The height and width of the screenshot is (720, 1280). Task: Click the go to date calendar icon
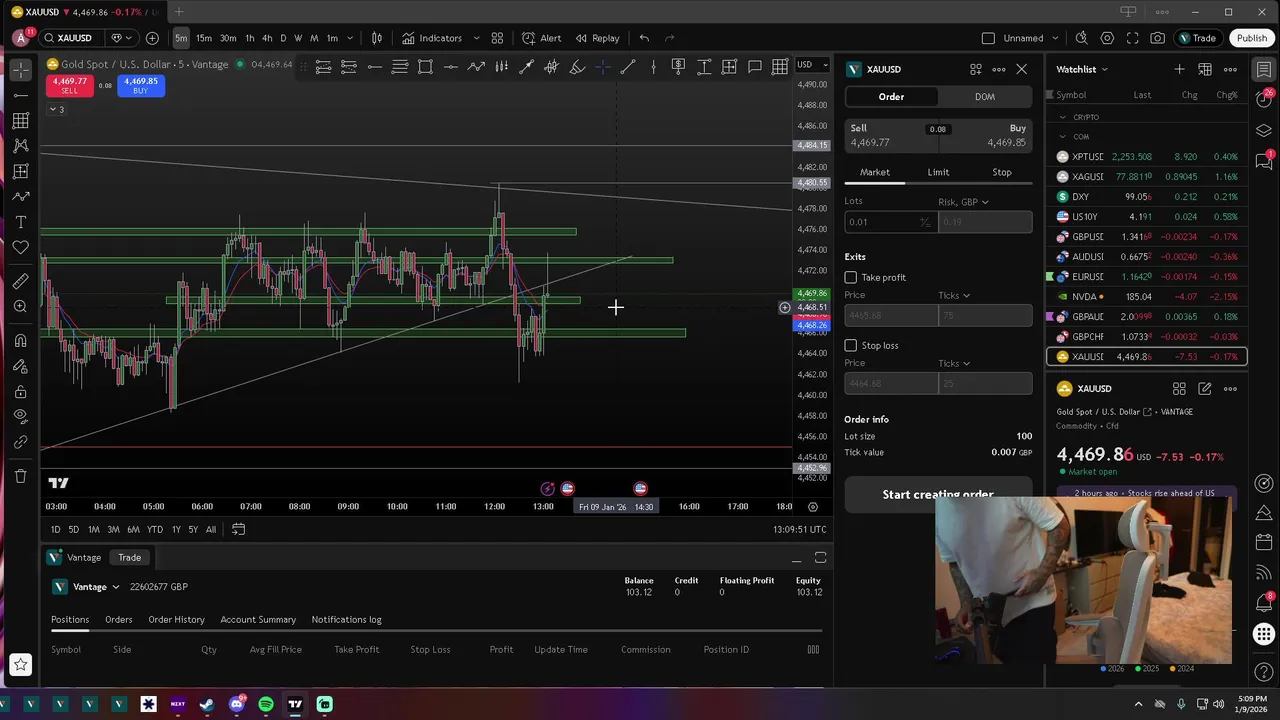click(238, 529)
